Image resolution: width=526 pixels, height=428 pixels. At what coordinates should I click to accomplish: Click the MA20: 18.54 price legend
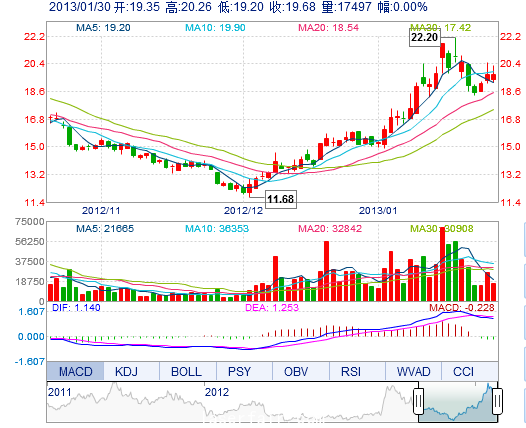click(x=329, y=28)
